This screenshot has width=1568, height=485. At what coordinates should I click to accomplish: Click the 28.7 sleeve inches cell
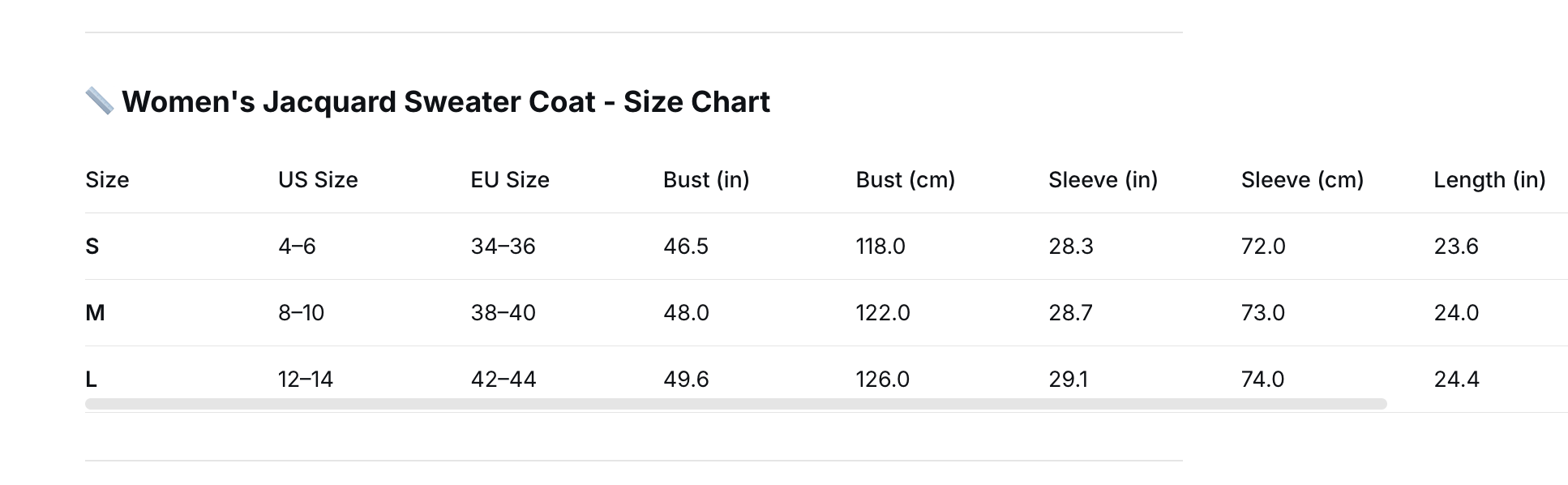[x=1070, y=312]
